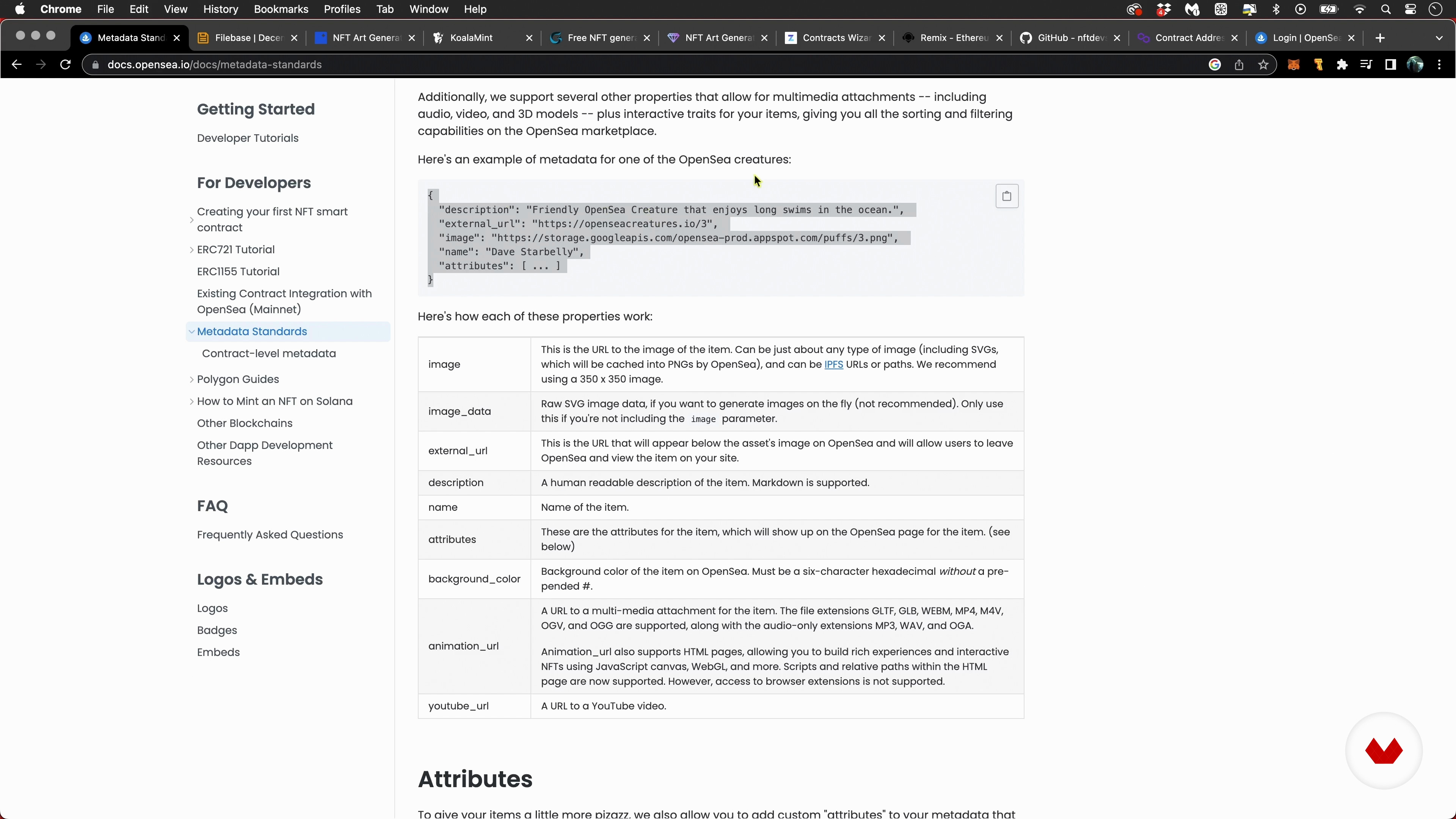This screenshot has width=1456, height=819.
Task: Open Other Dapp Development Resources
Action: click(265, 453)
